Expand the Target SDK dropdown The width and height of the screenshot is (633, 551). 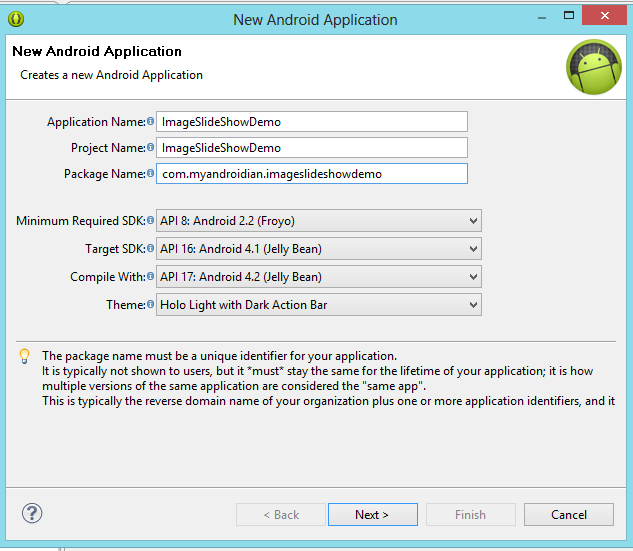tap(318, 249)
